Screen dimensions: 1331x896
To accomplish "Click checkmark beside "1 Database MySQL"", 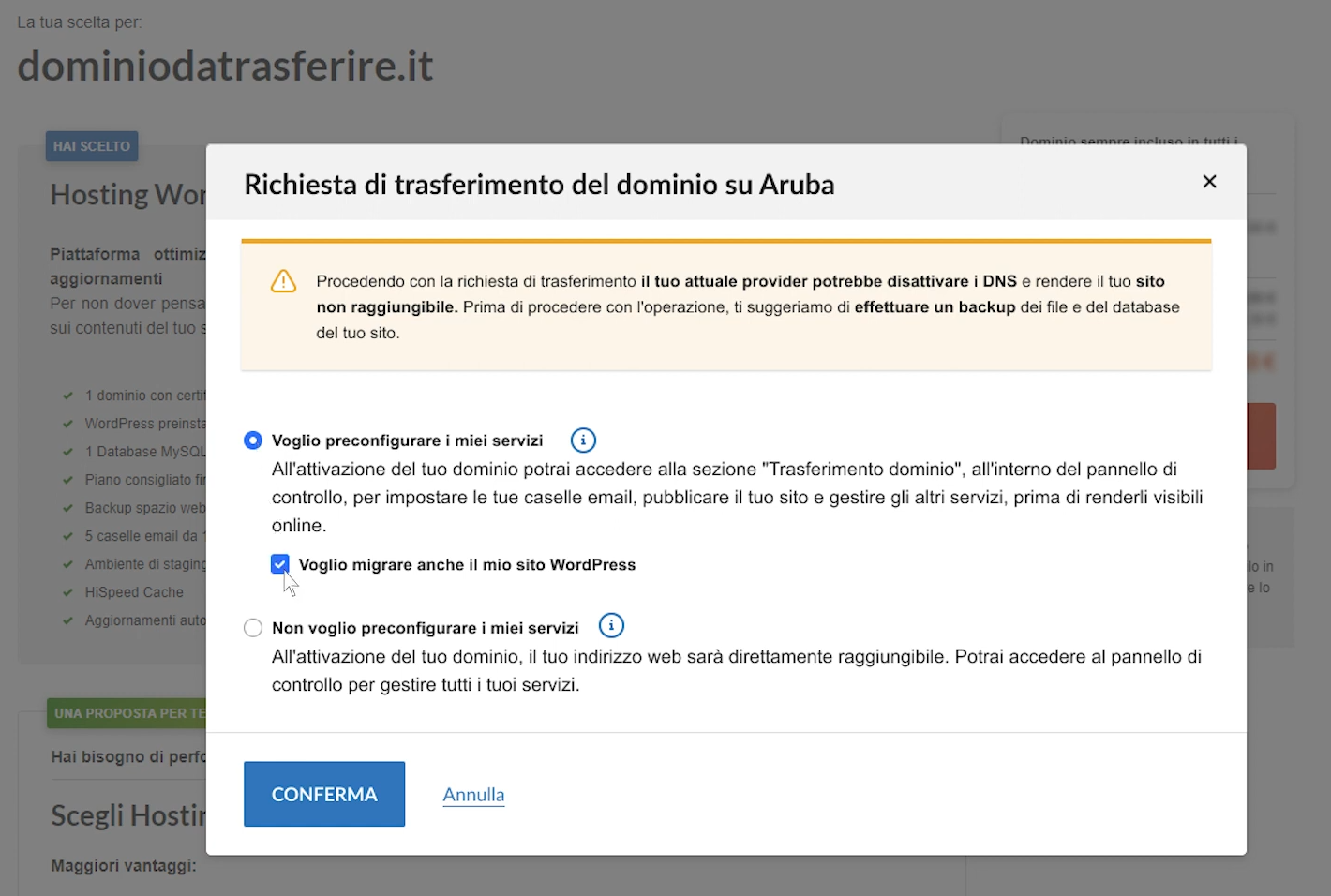I will (67, 452).
